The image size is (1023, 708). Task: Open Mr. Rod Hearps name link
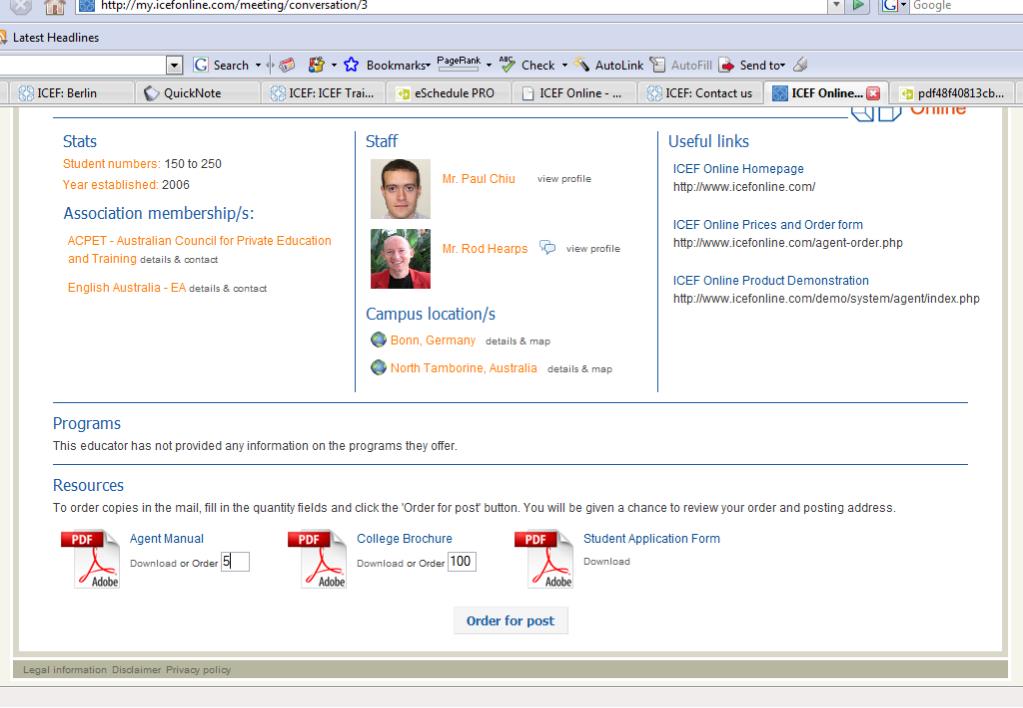[485, 249]
